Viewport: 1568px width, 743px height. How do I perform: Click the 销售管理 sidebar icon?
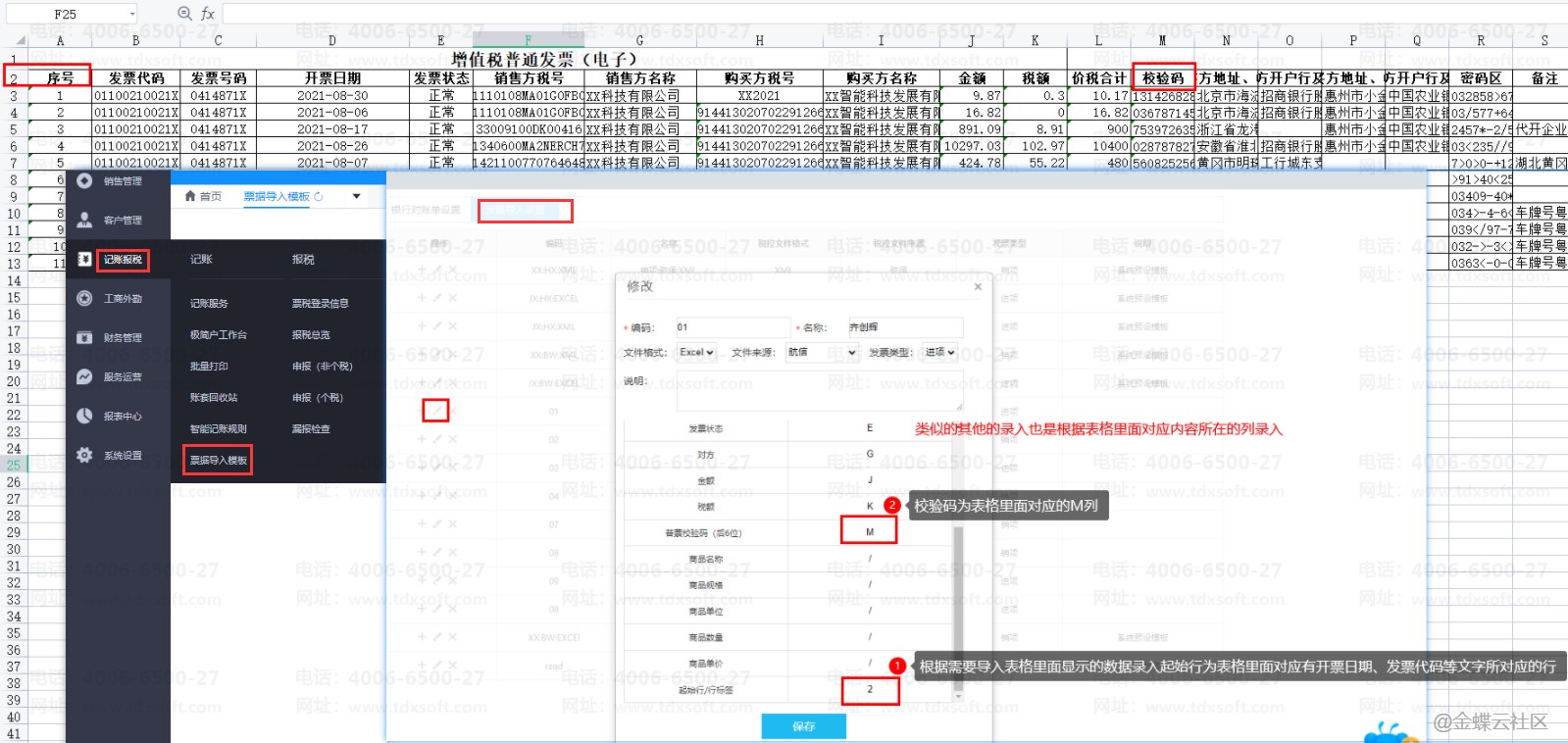(x=85, y=180)
